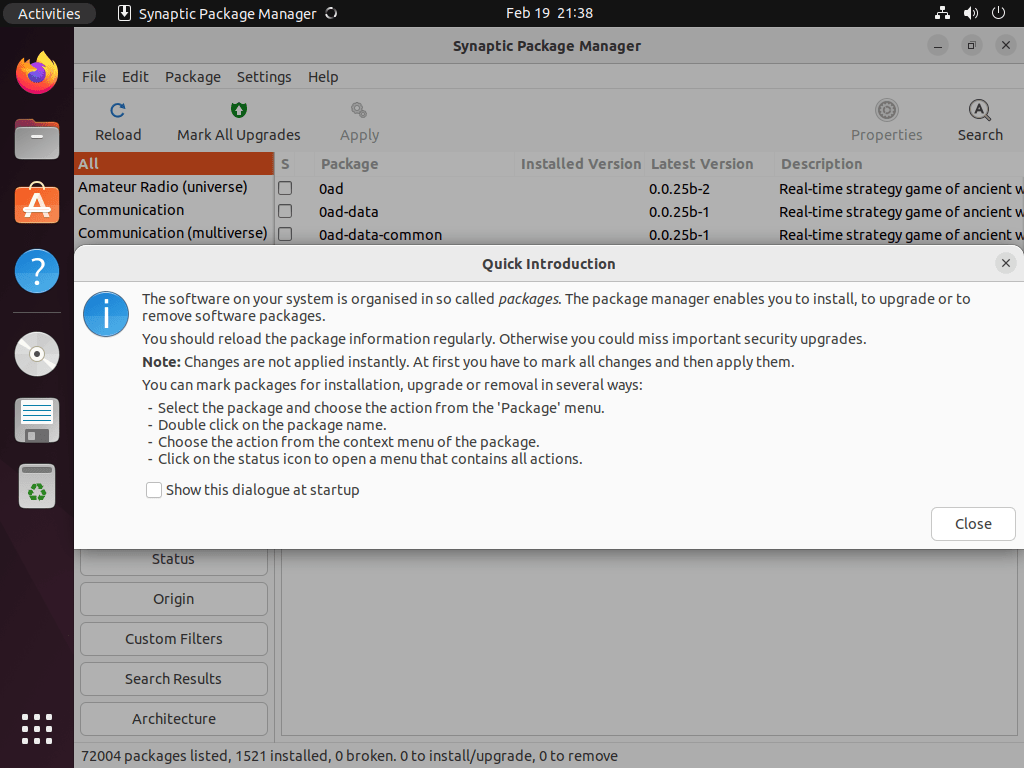
Task: Click the Show Applications grid icon
Action: point(36,729)
